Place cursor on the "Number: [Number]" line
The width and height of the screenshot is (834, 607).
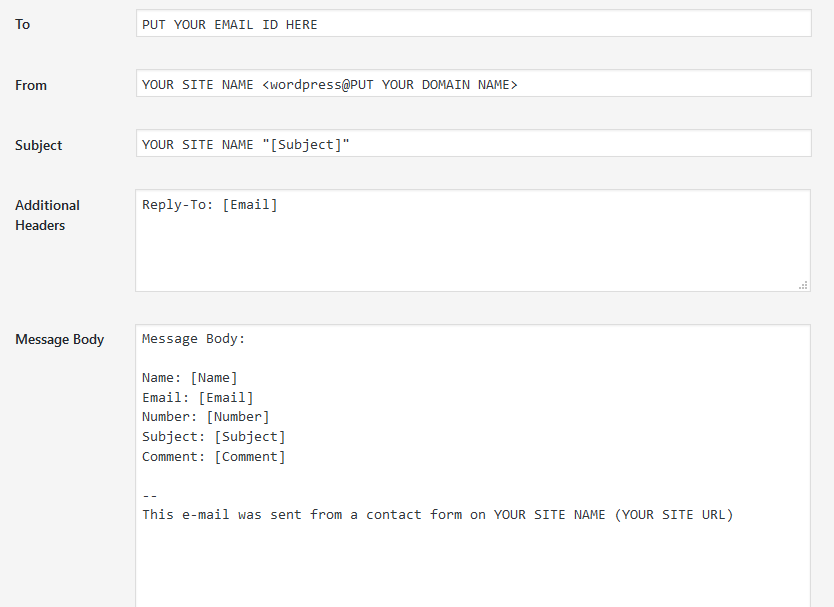(x=206, y=417)
